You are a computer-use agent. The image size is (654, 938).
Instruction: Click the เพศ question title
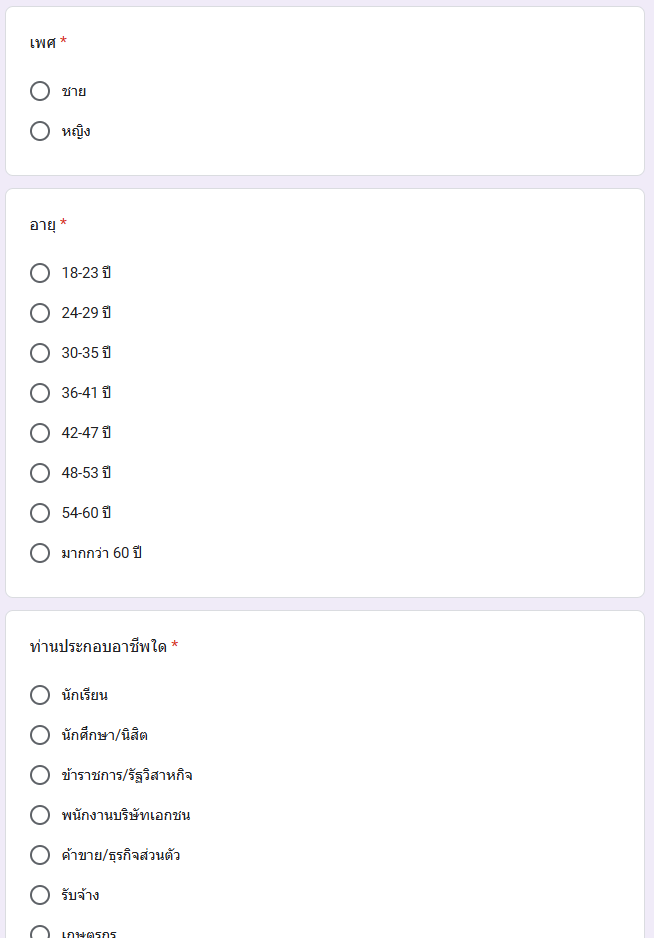[42, 42]
